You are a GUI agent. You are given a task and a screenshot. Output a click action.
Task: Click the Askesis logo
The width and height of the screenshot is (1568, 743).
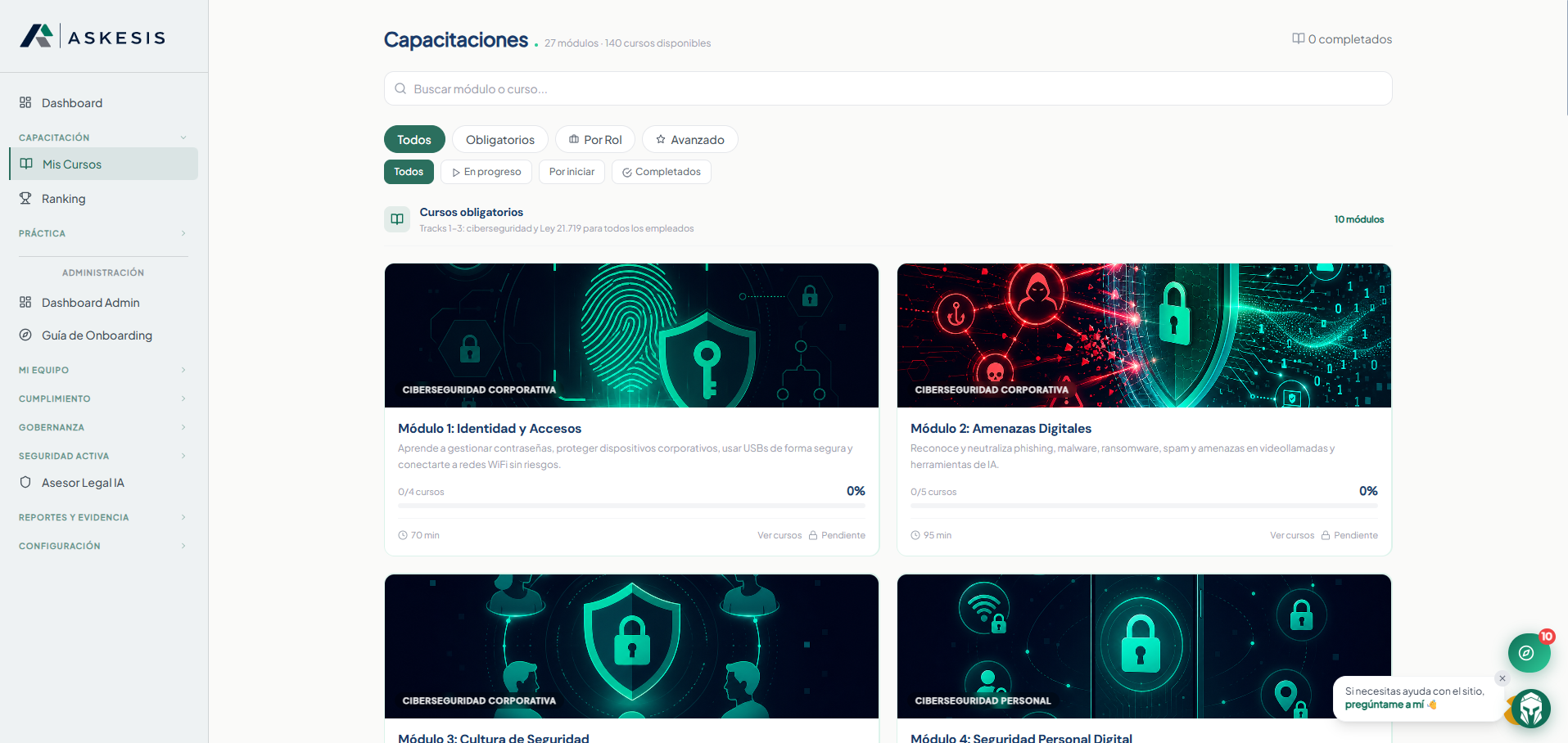[x=93, y=37]
